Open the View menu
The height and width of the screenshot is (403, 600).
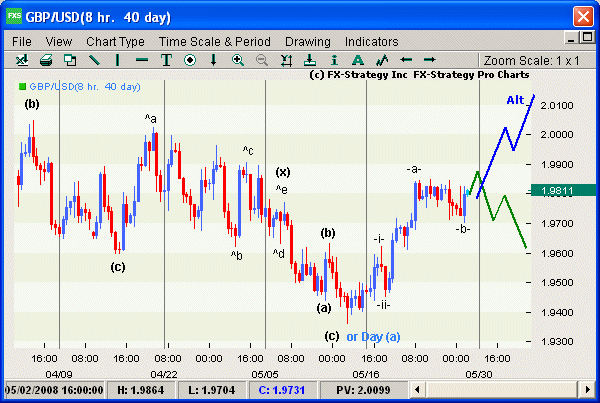click(x=59, y=41)
